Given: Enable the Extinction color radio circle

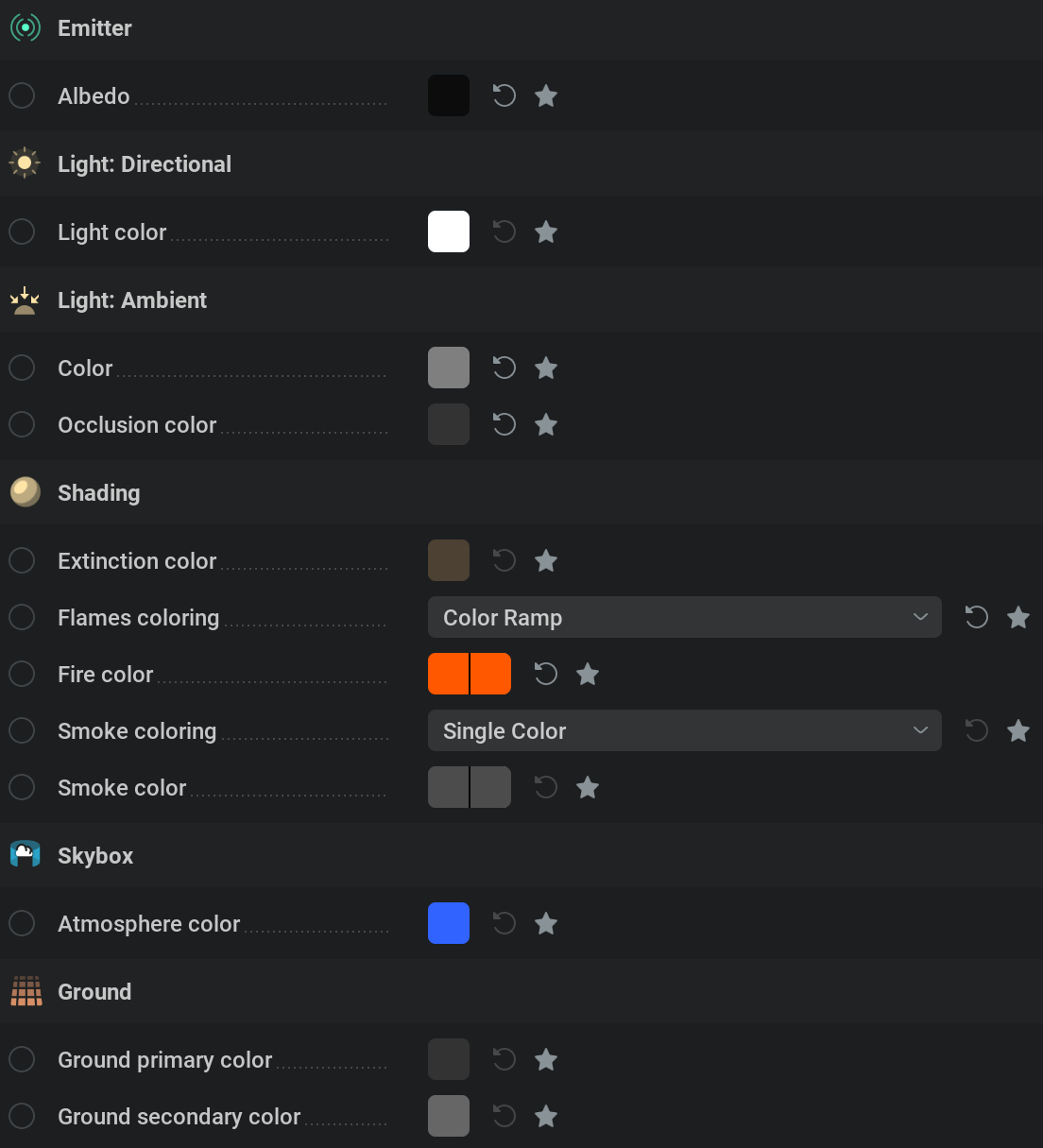Looking at the screenshot, I should pyautogui.click(x=22, y=560).
